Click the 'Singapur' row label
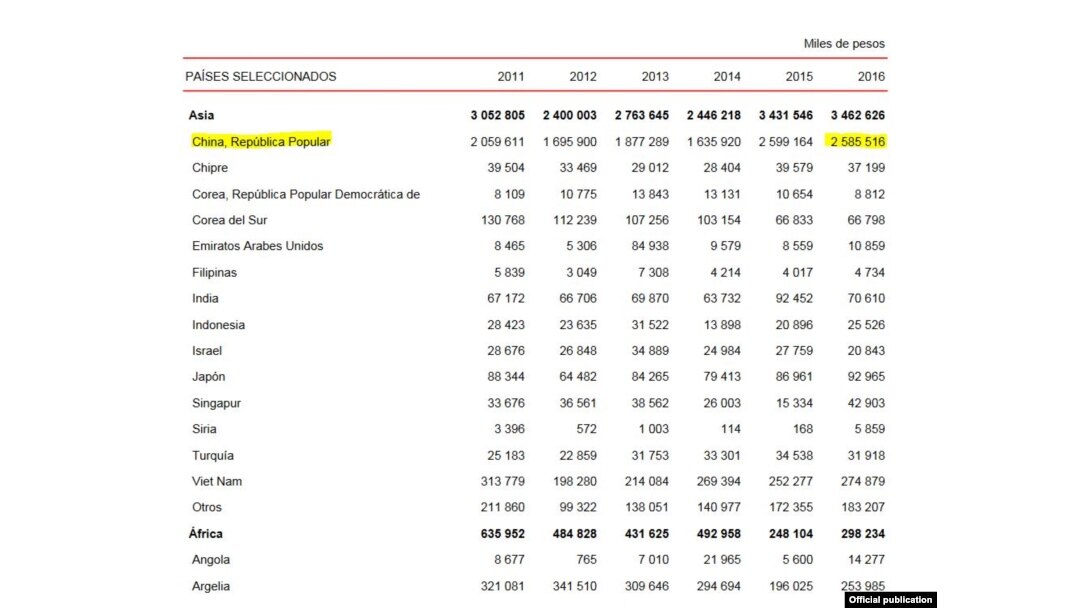This screenshot has height=608, width=1080. point(216,403)
